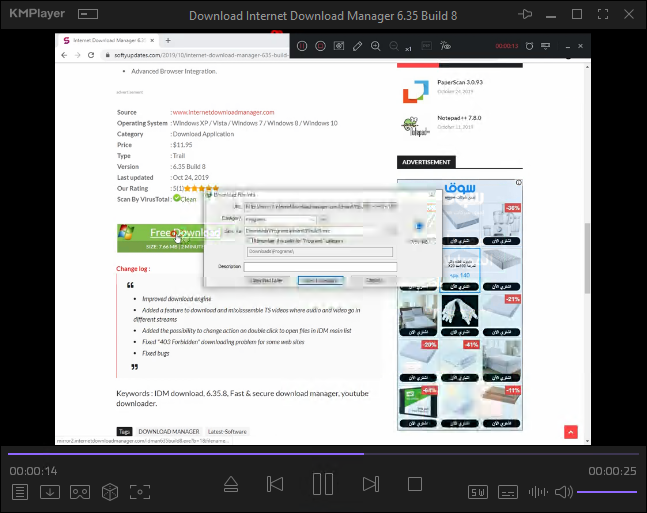Viewport: 647px width, 513px height.
Task: Click the video seek progress bar
Action: click(323, 454)
